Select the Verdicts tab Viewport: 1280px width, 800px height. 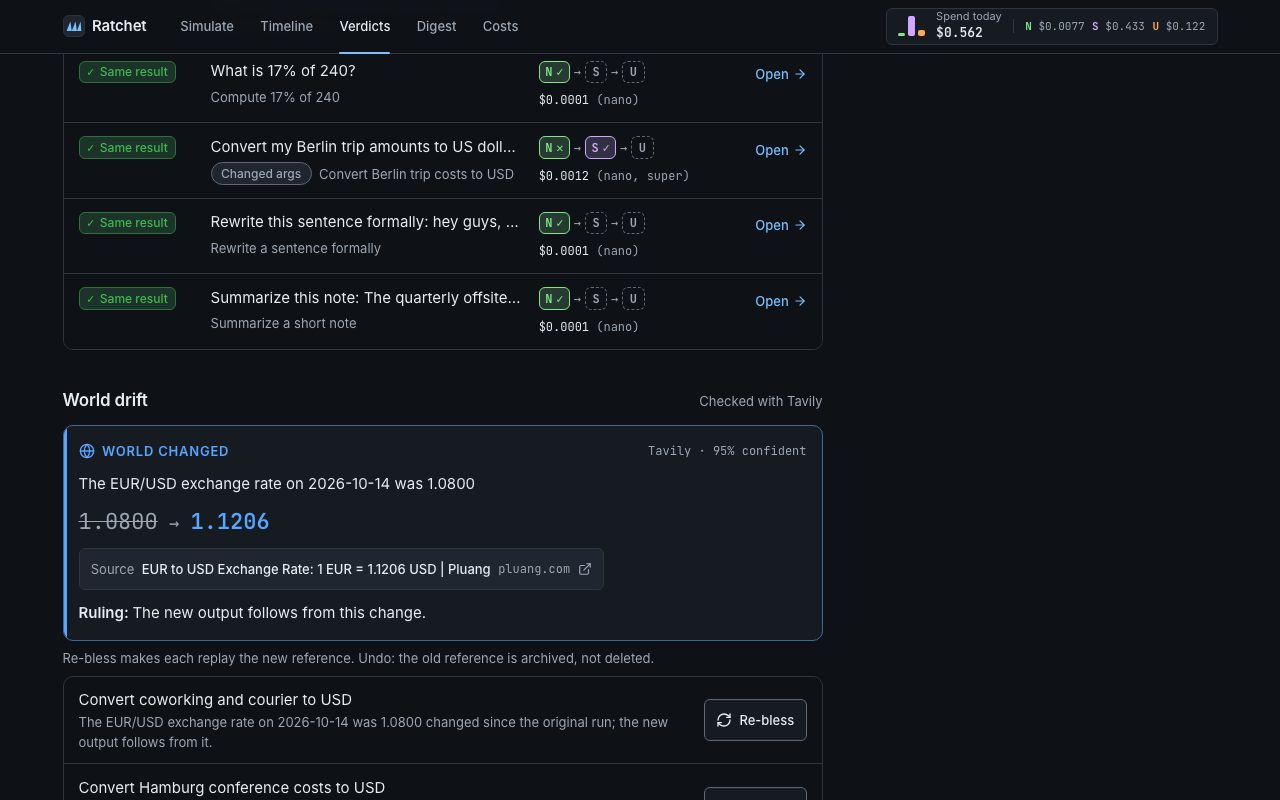(365, 26)
